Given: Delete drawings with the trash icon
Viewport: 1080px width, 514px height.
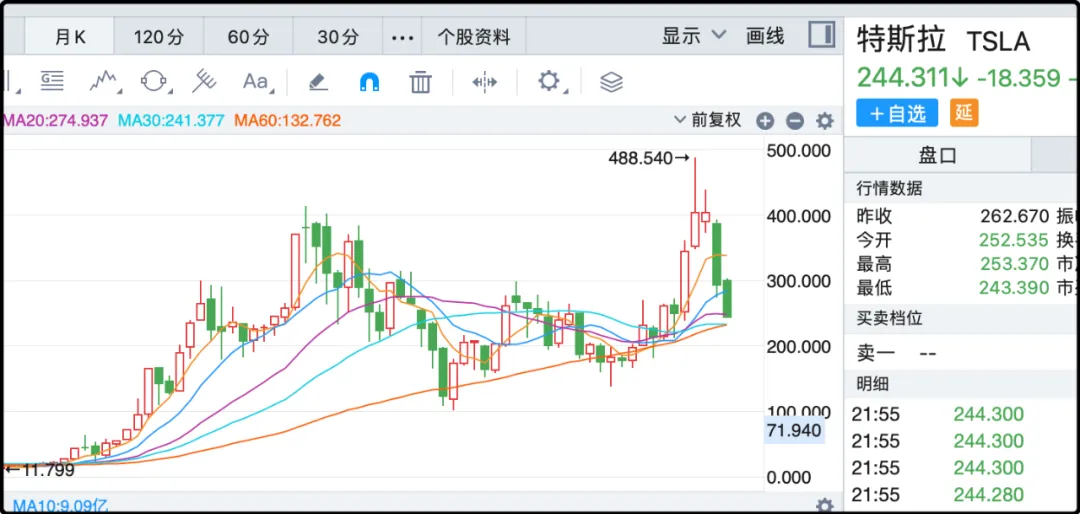Looking at the screenshot, I should (421, 81).
